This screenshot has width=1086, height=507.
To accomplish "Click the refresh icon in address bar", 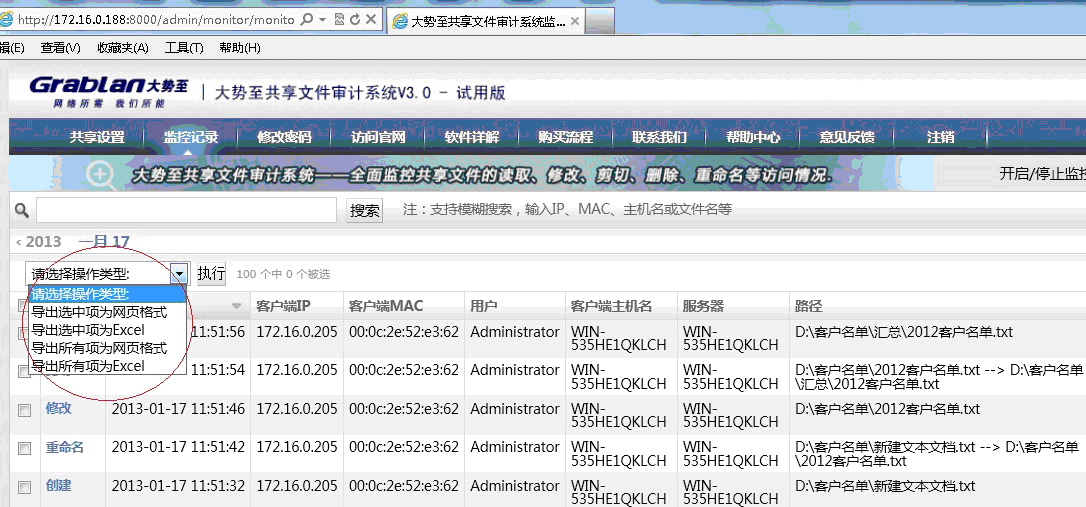I will 354,20.
